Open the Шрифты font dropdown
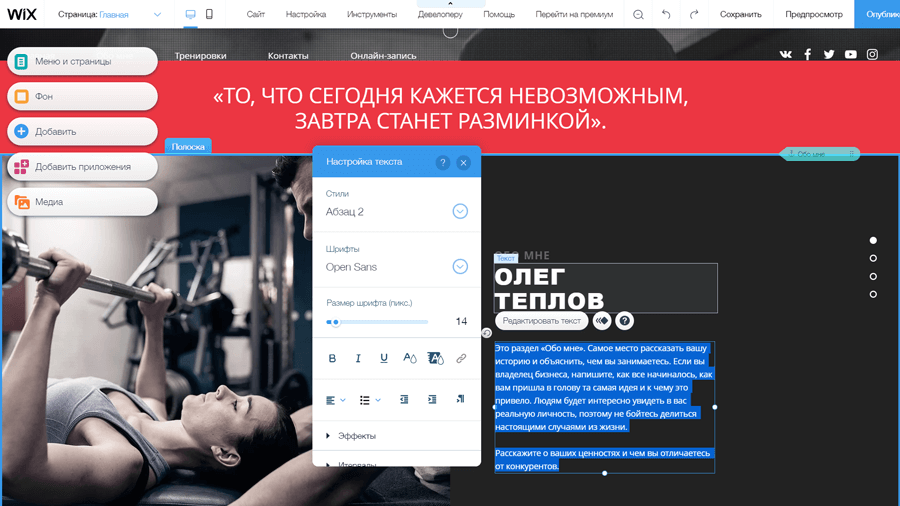This screenshot has width=900, height=506. pos(460,267)
